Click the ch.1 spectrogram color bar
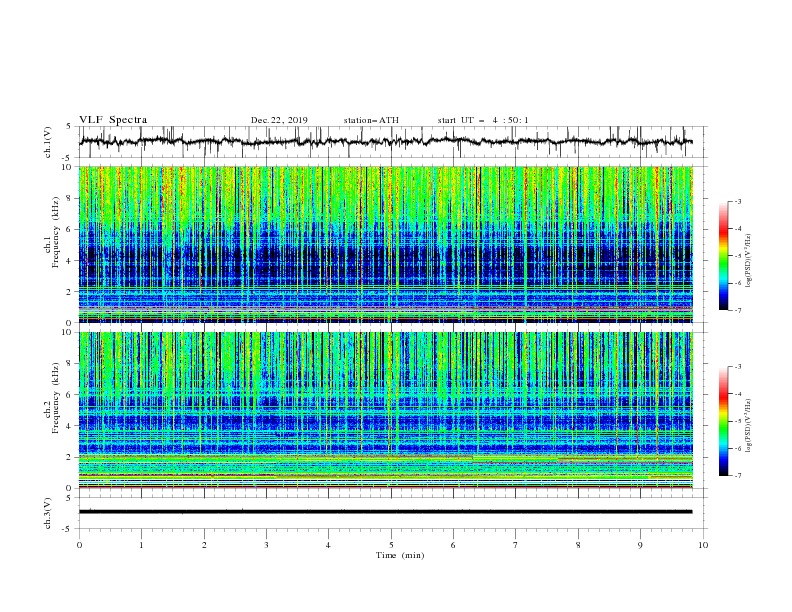 point(723,256)
